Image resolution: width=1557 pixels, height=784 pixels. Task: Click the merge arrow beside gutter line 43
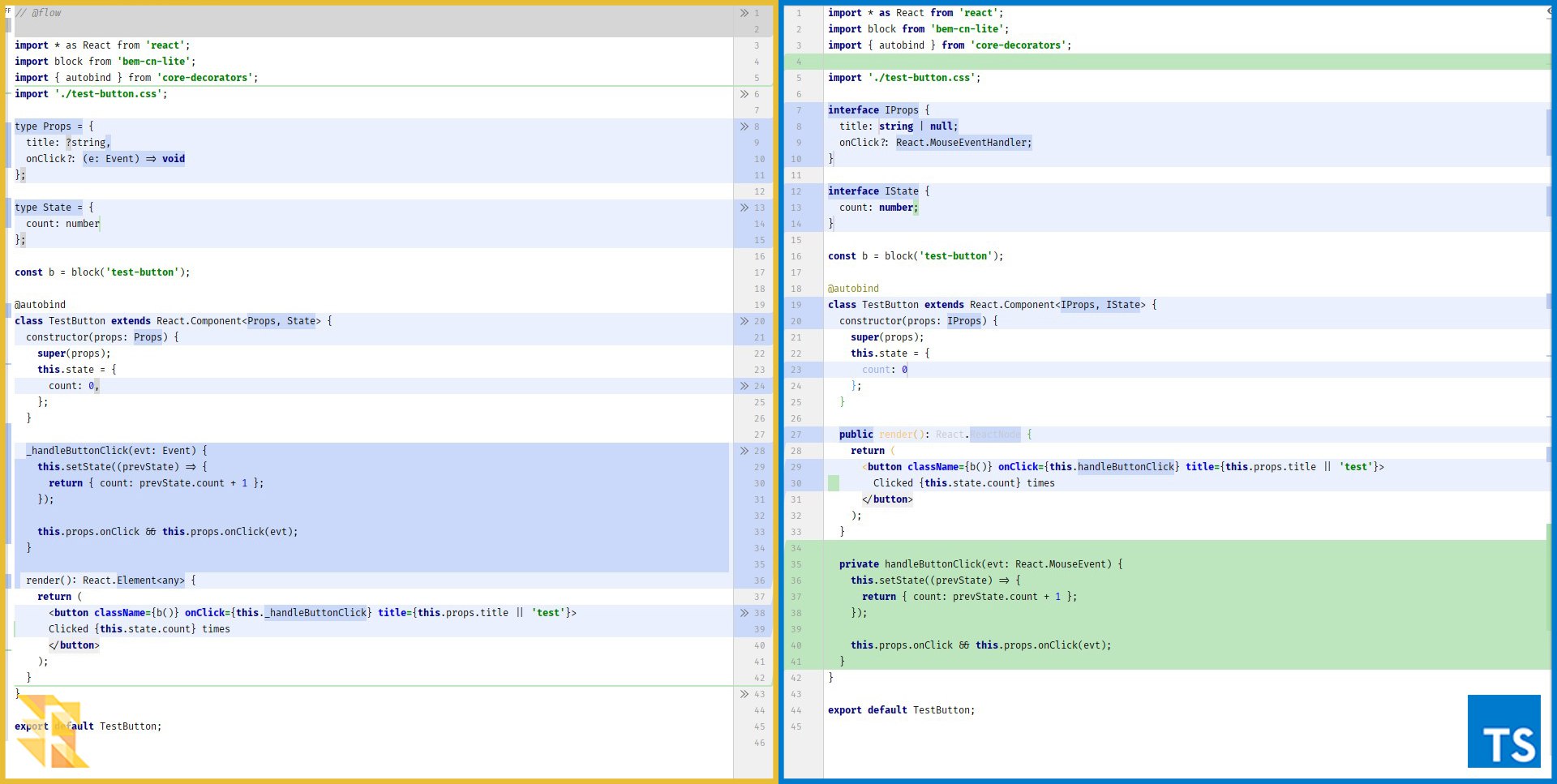point(744,694)
